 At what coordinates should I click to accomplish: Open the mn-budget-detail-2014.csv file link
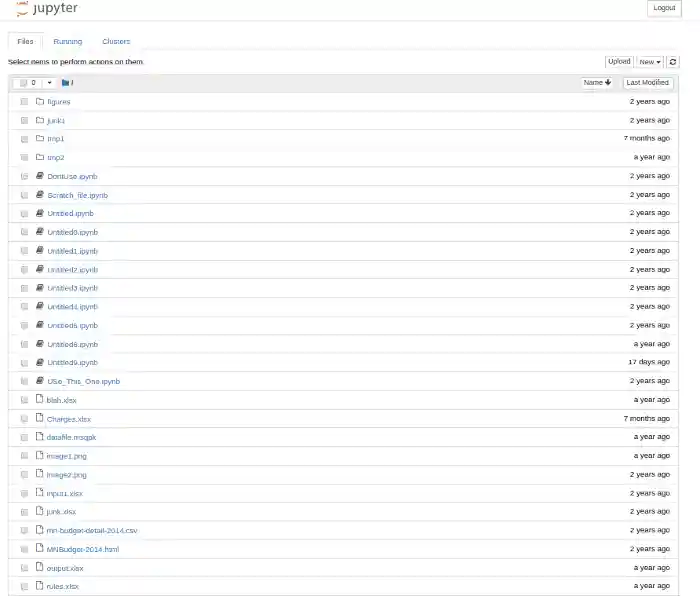(x=92, y=530)
